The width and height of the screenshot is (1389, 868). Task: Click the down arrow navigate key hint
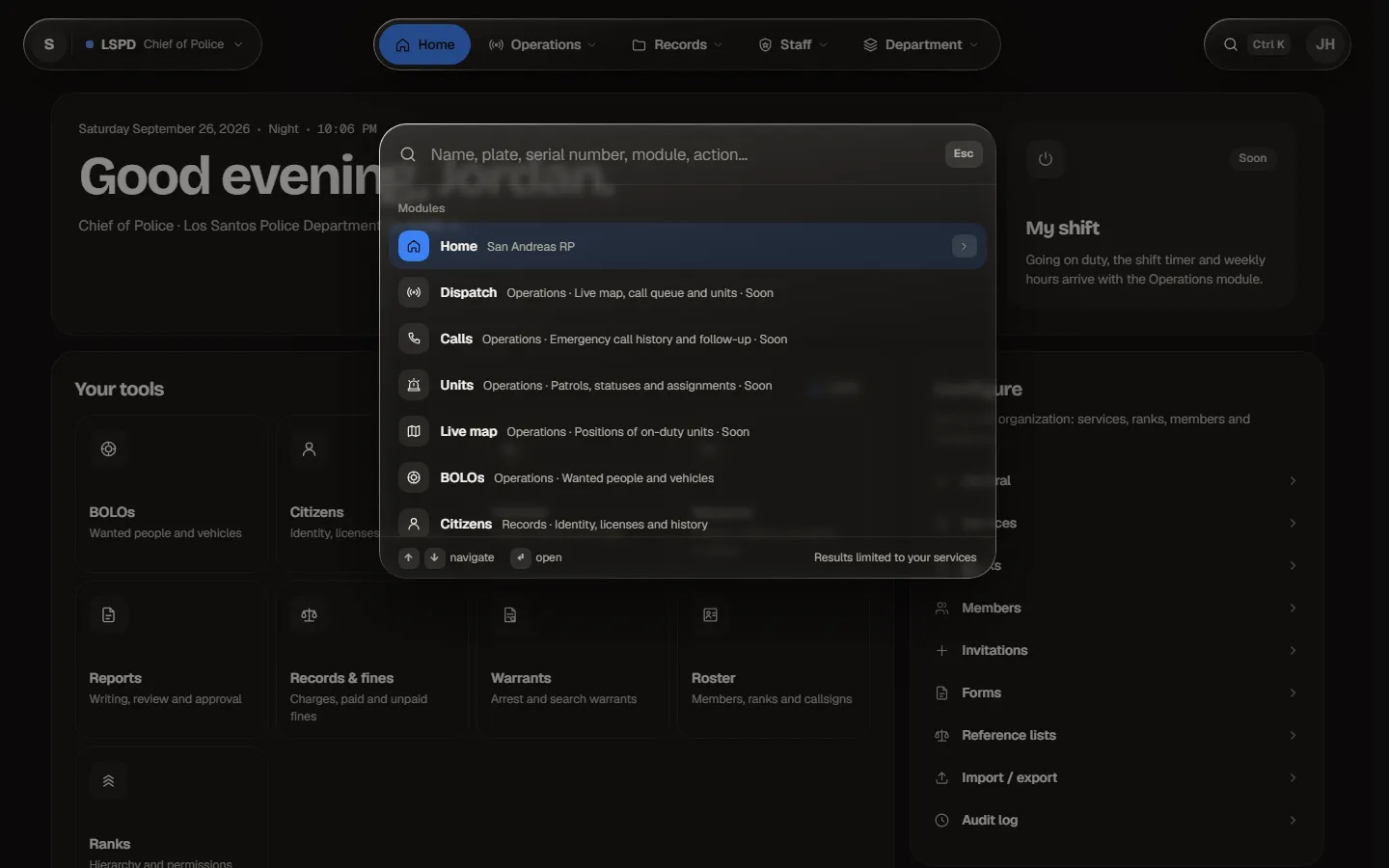pos(435,557)
